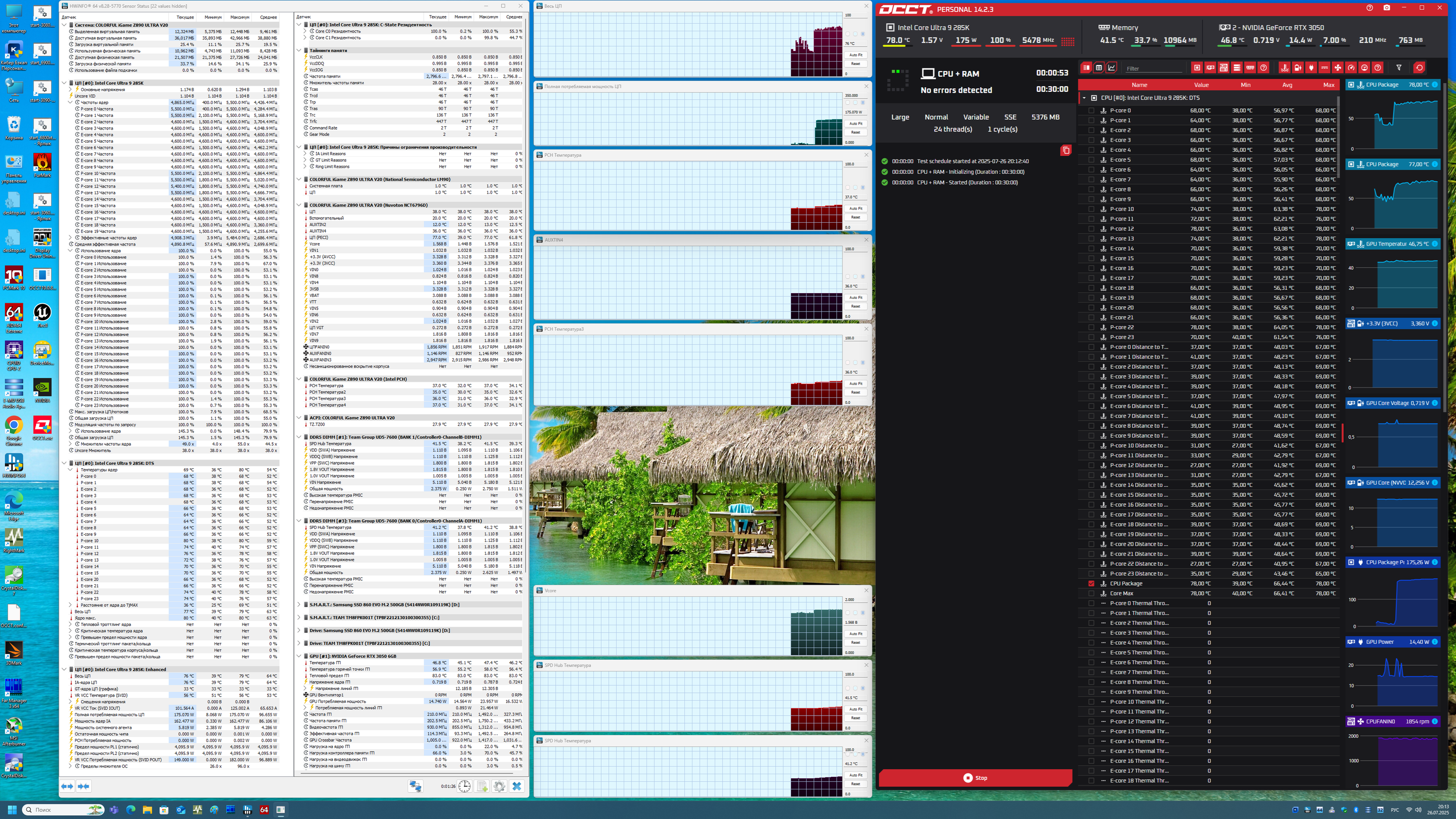Viewport: 1456px width, 819px height.
Task: Click the reset min/max refresh icon in OCCT
Action: [x=1419, y=68]
